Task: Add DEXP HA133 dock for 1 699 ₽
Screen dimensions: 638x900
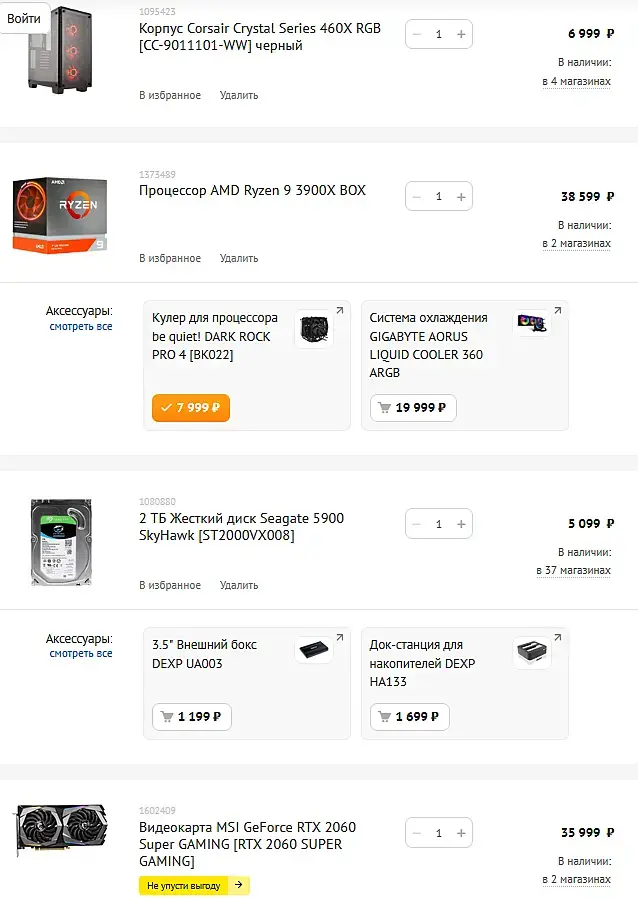Action: 409,717
